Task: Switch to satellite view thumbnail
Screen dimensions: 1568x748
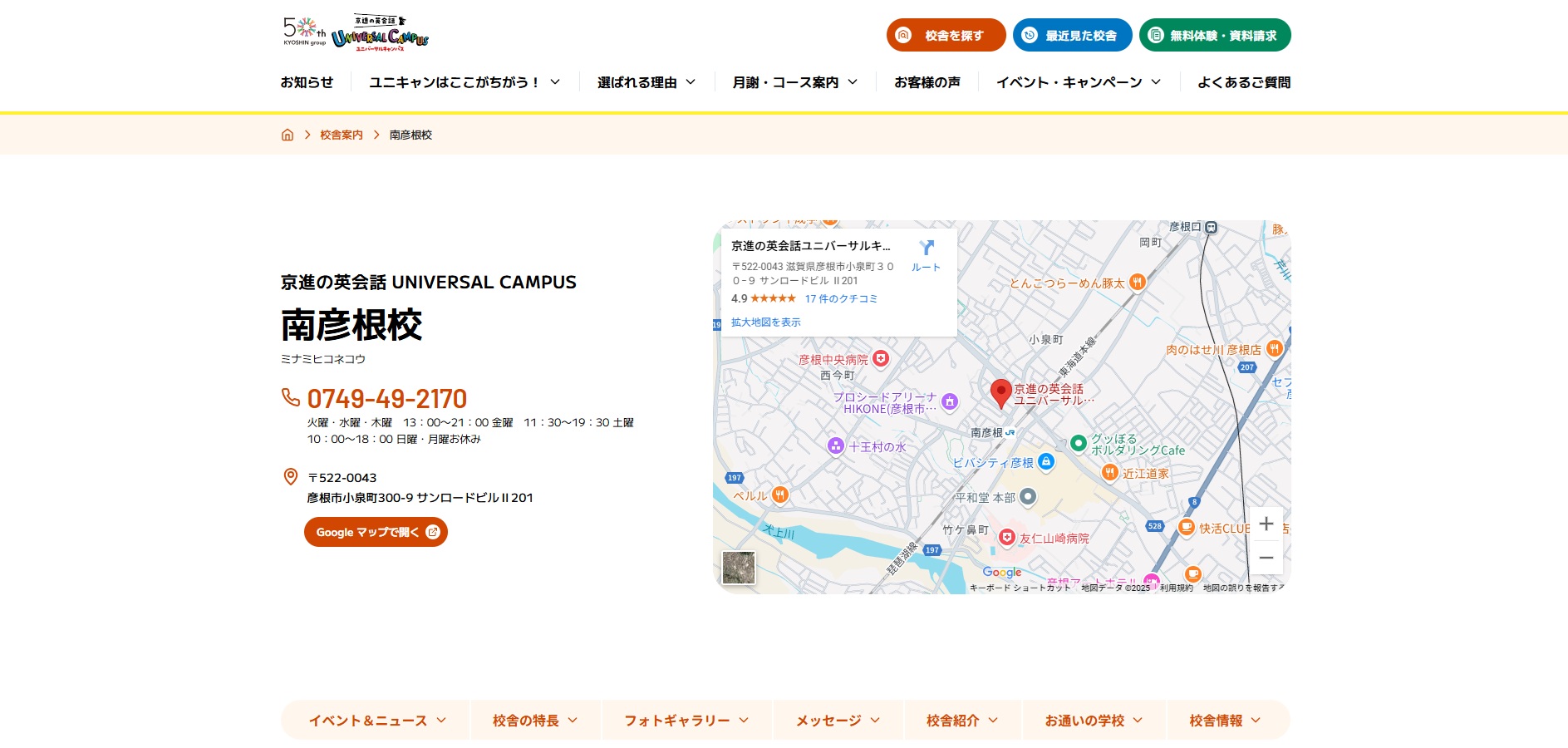Action: pyautogui.click(x=739, y=568)
